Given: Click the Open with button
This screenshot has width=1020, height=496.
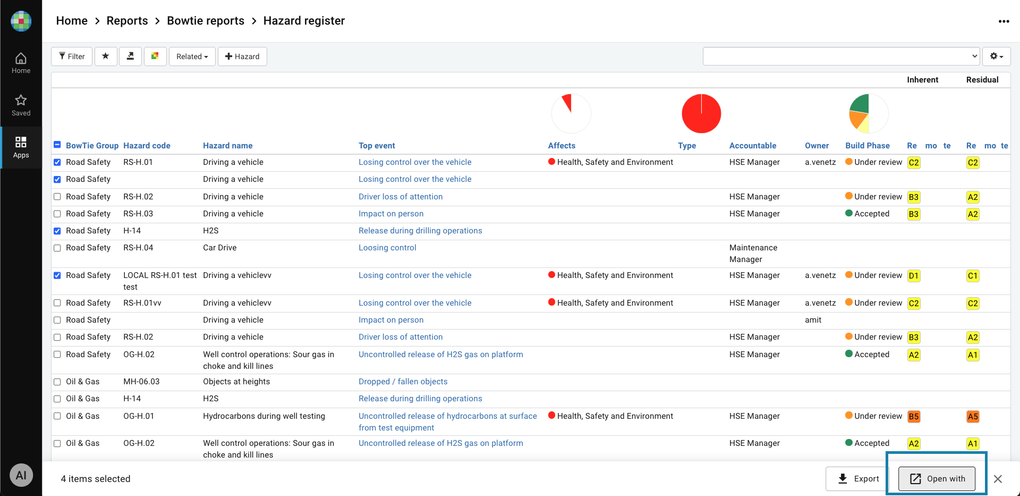Looking at the screenshot, I should 937,479.
